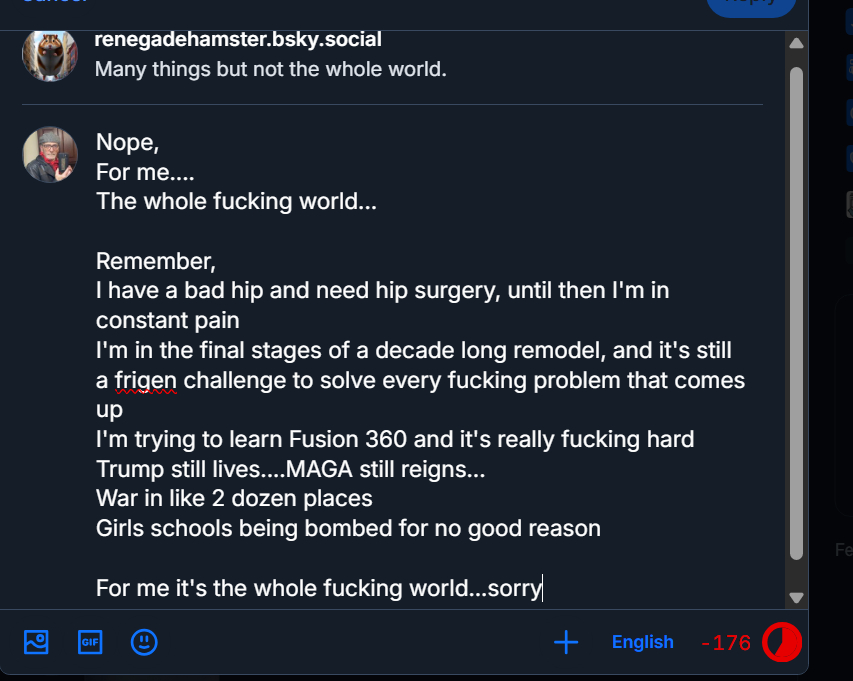
Task: Click "Fusion 360" in the reply text
Action: coord(345,439)
